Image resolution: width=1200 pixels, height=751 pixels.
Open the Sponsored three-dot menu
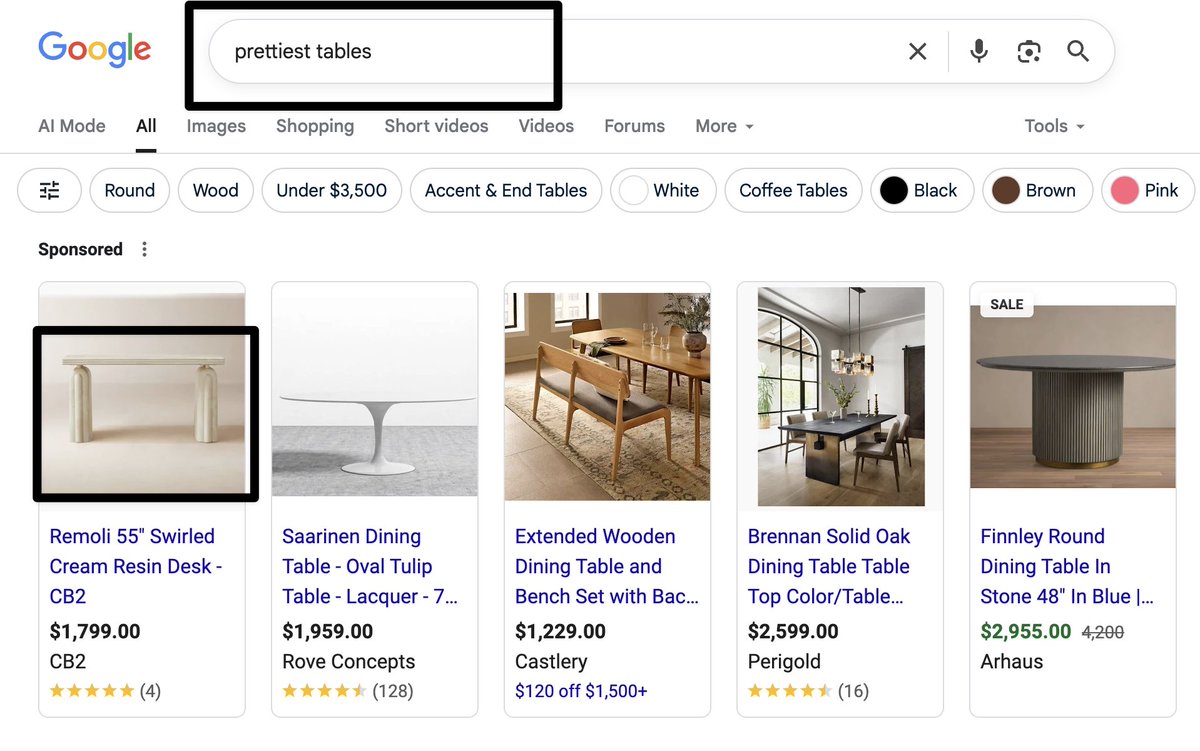click(144, 250)
